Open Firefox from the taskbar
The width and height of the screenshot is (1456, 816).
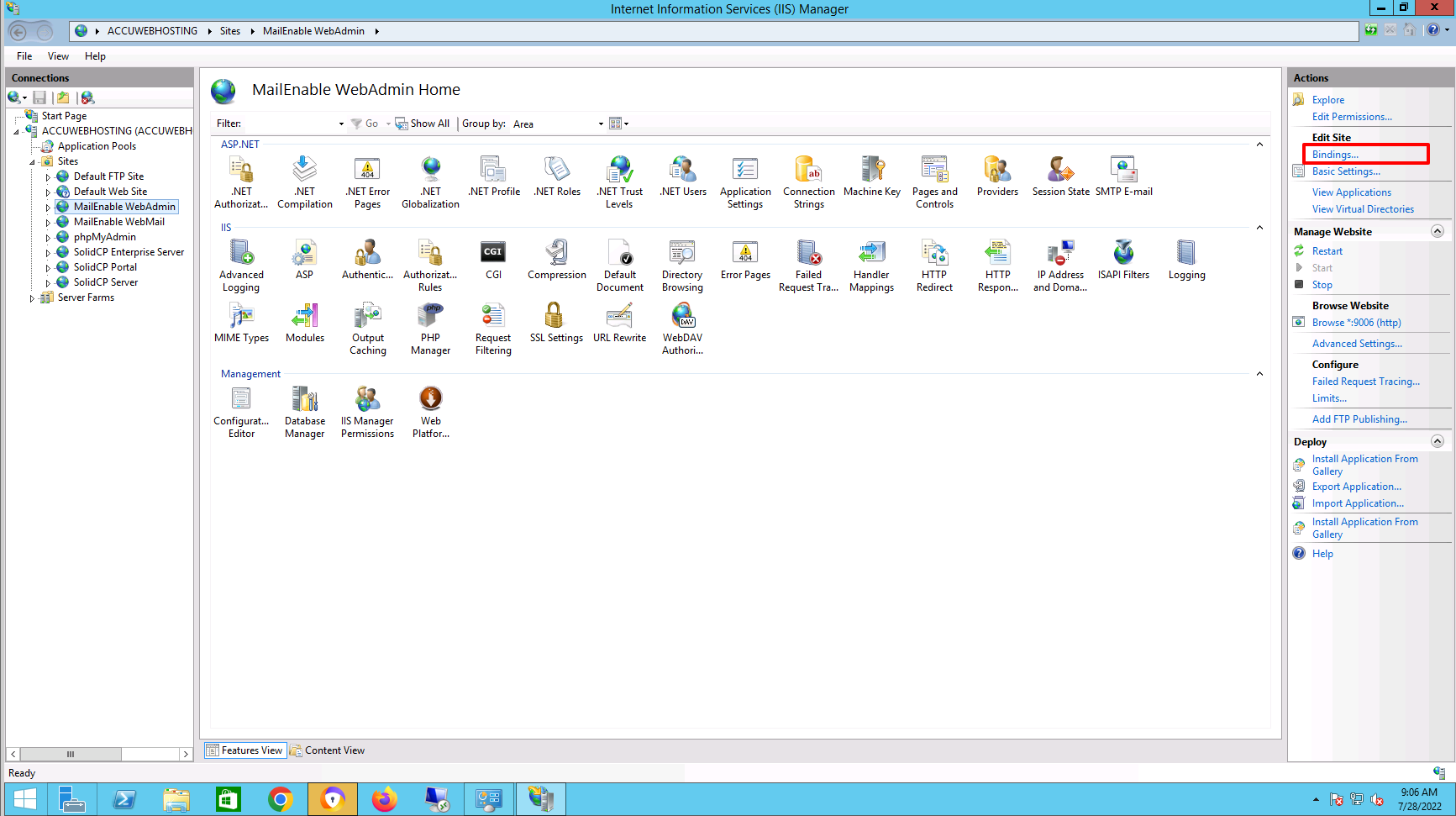pos(385,799)
